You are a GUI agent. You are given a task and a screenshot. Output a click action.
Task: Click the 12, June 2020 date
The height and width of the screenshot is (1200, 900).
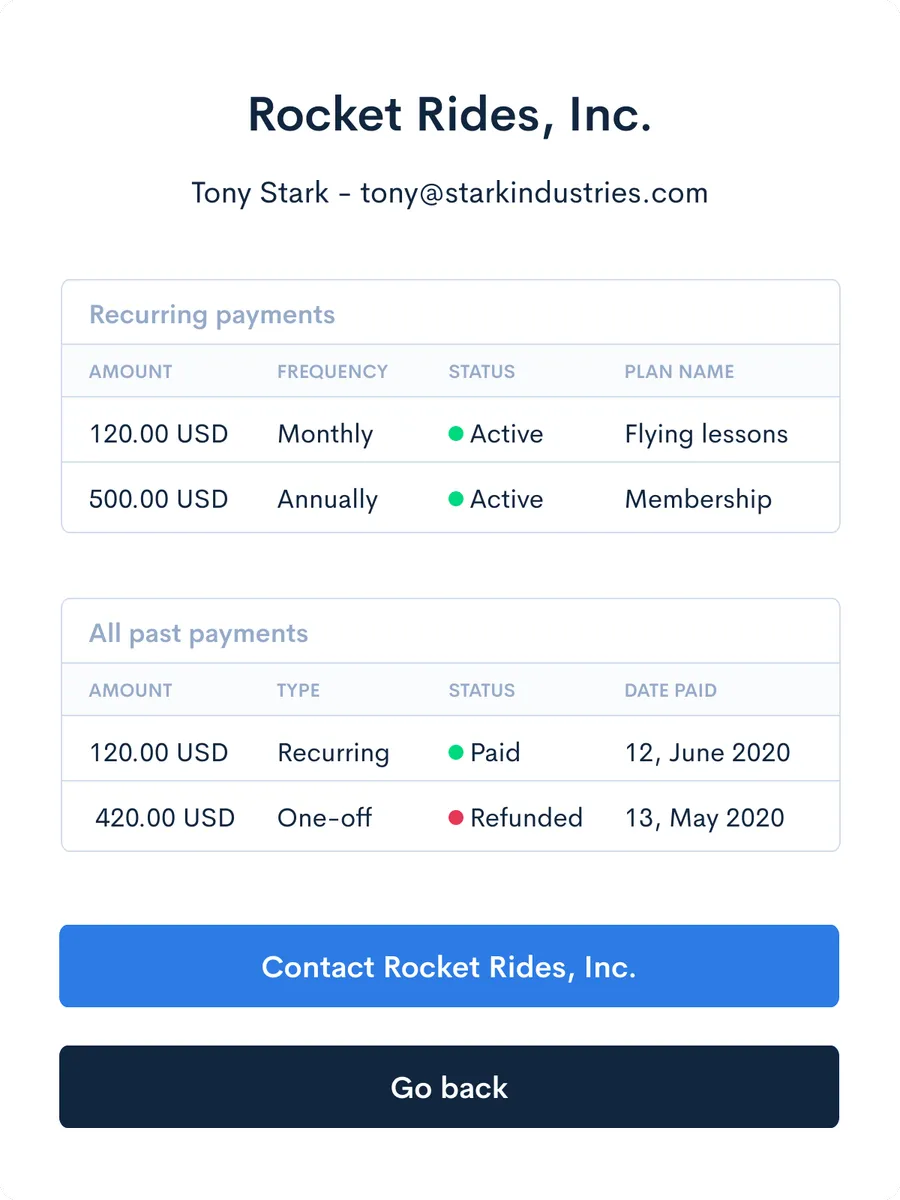[x=707, y=752]
